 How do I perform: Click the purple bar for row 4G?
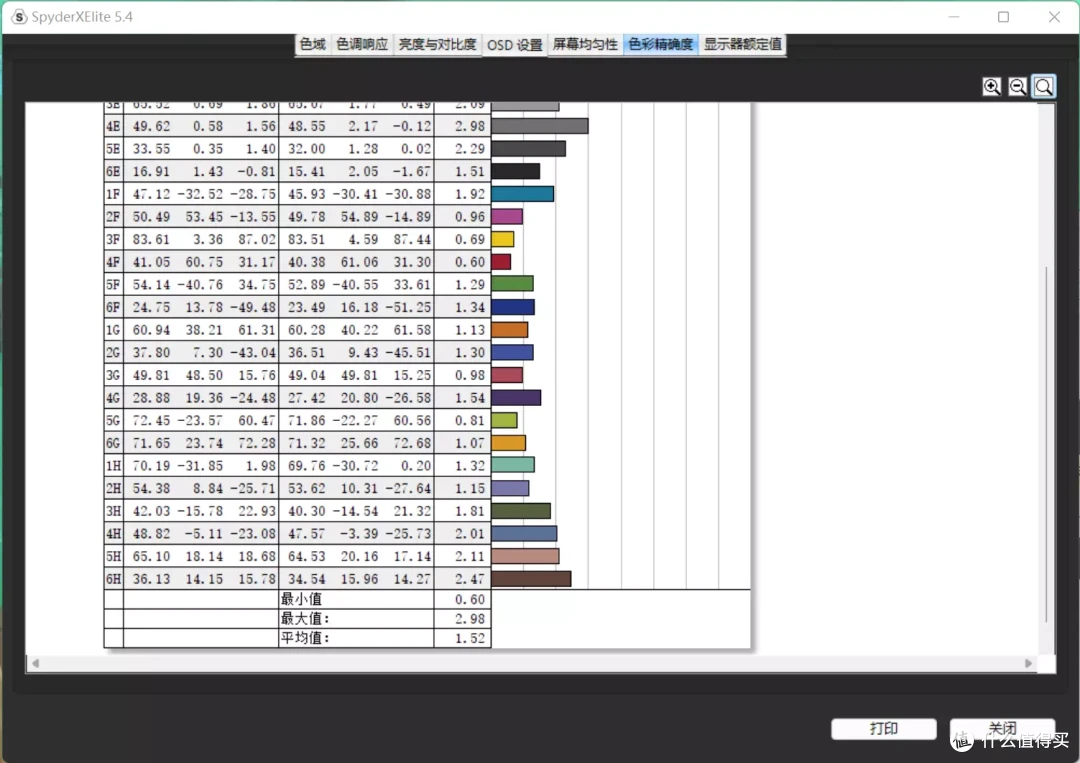pyautogui.click(x=517, y=398)
